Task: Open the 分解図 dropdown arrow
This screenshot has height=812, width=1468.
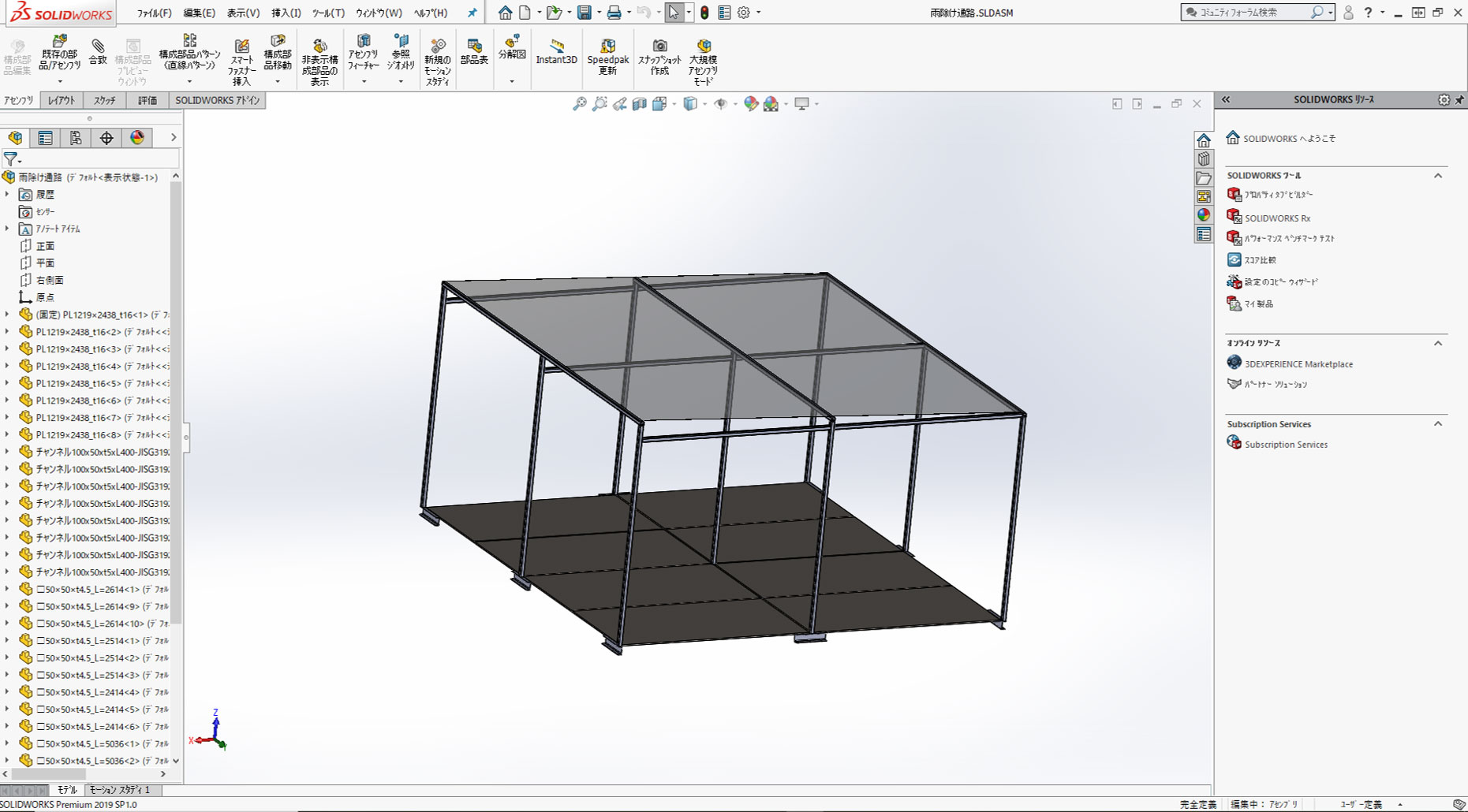Action: 512,81
